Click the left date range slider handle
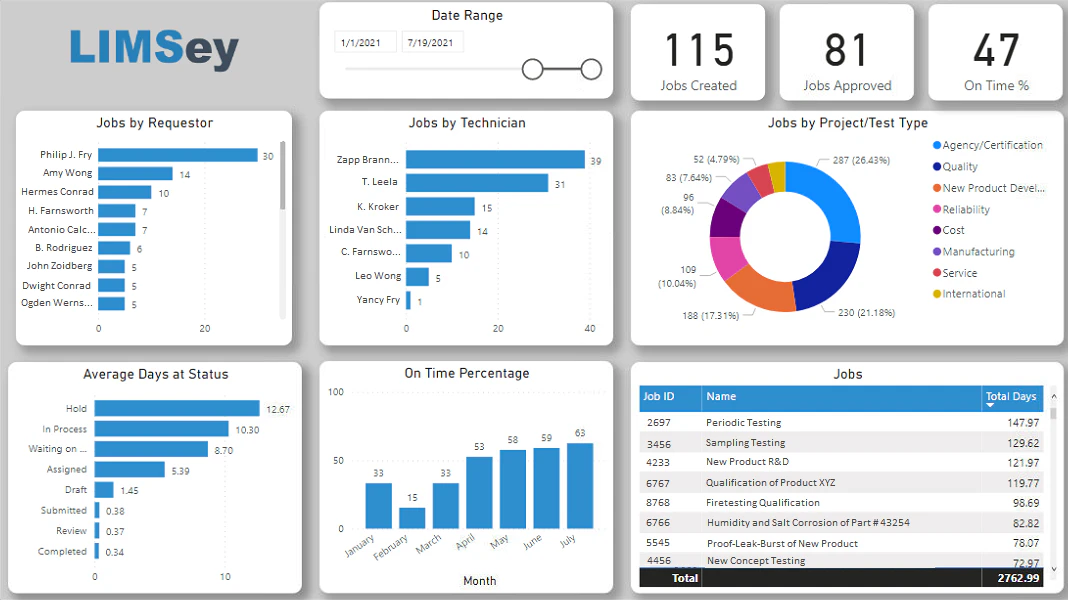Image resolution: width=1068 pixels, height=600 pixels. point(533,69)
